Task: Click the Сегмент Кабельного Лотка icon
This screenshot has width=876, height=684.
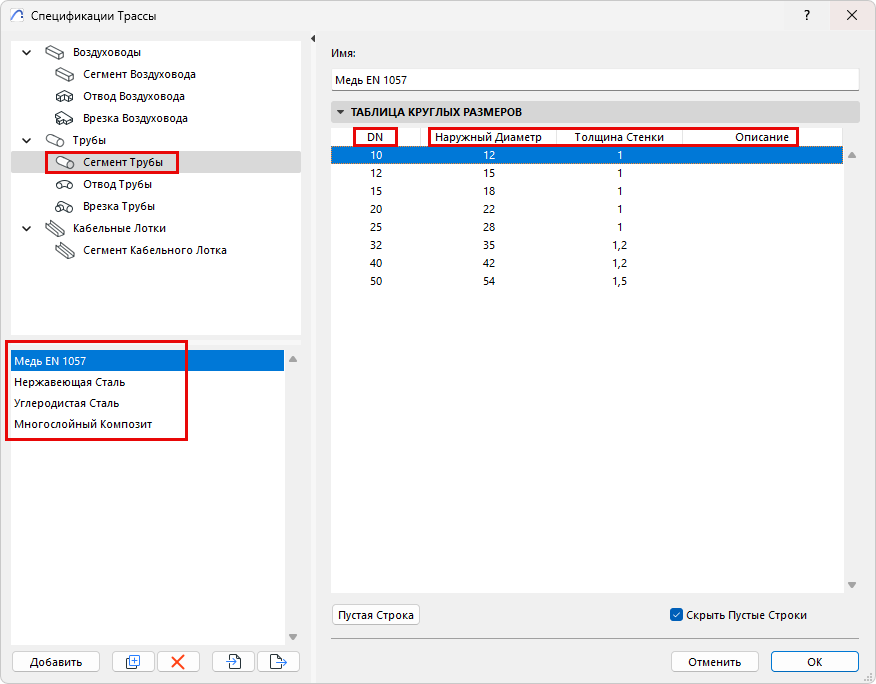Action: [65, 250]
